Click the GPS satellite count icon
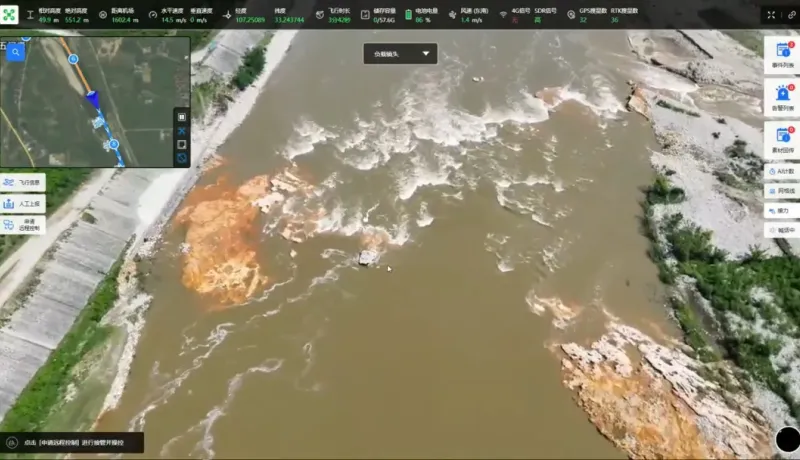800x460 pixels. tap(571, 15)
